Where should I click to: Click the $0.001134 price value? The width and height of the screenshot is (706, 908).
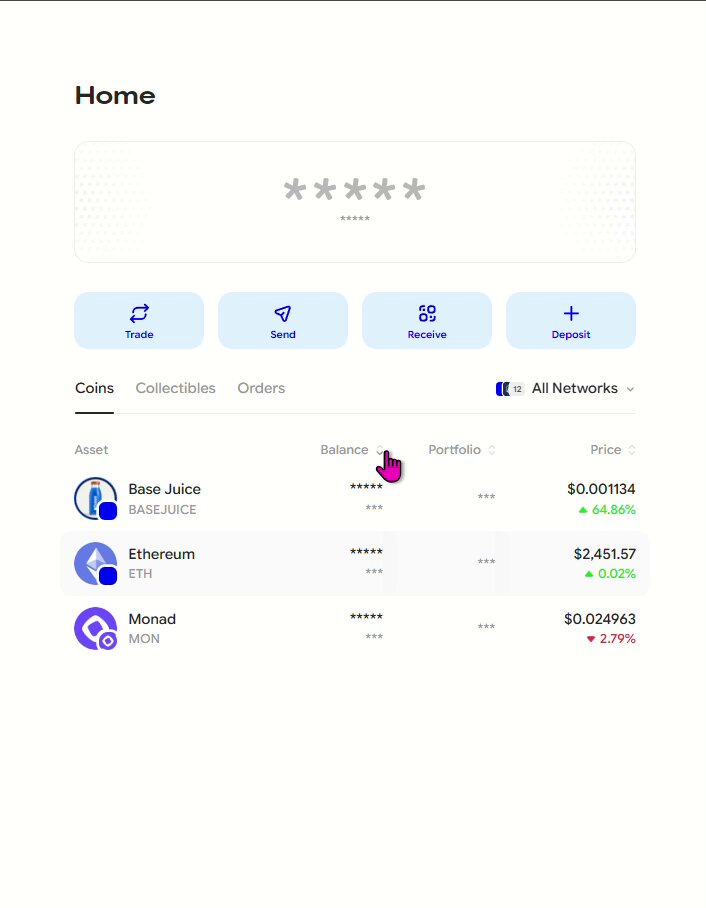pyautogui.click(x=601, y=489)
